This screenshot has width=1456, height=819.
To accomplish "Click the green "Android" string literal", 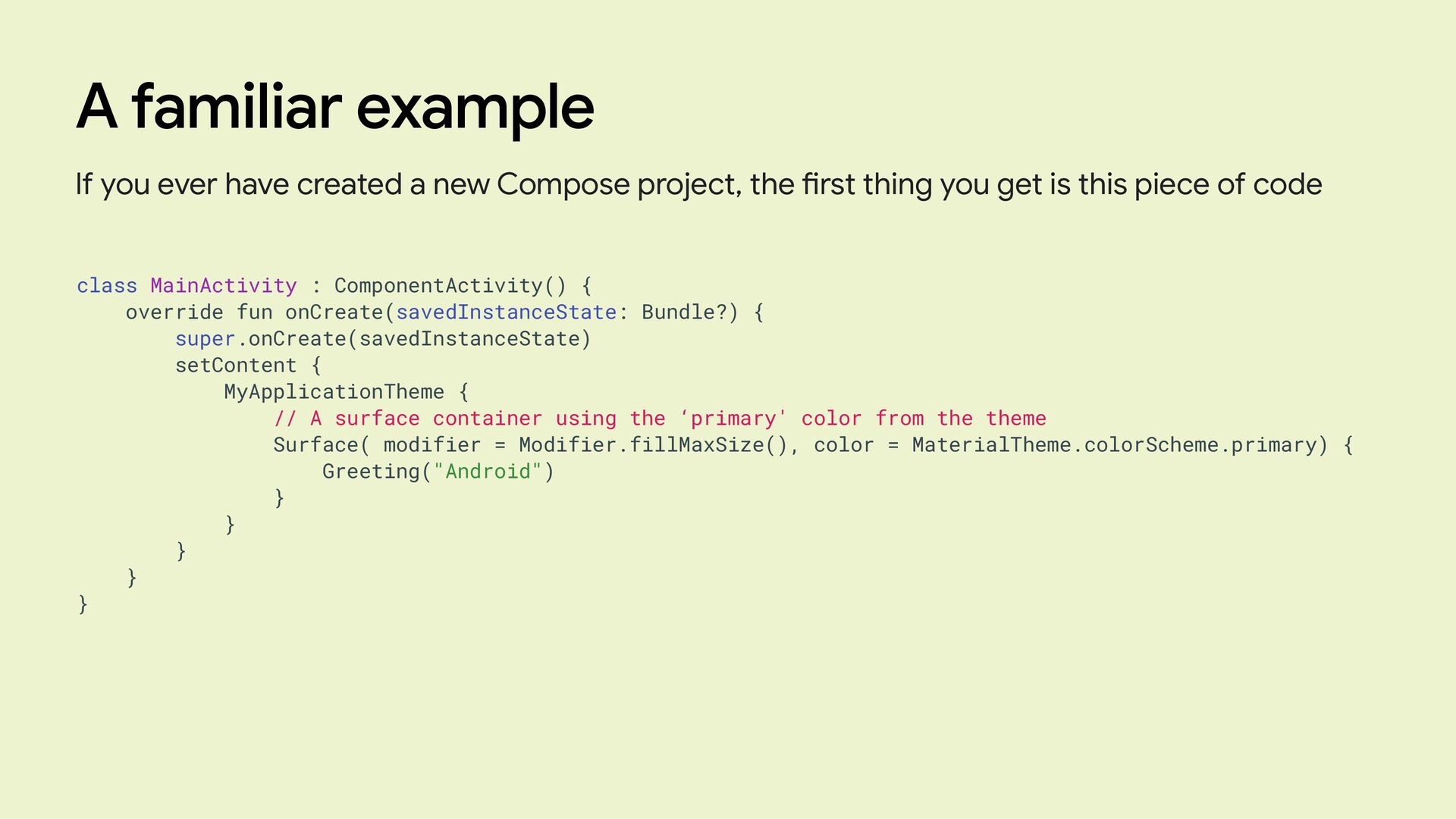I will point(488,472).
